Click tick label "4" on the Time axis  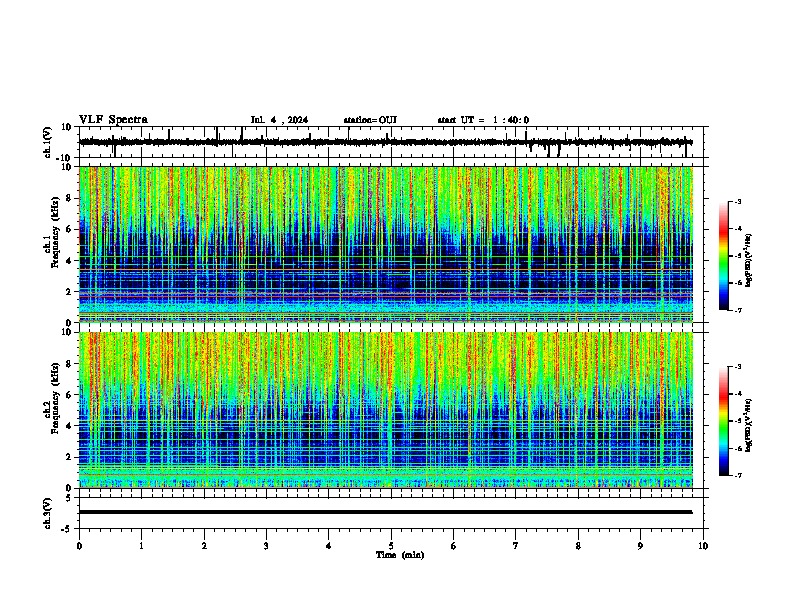[329, 546]
